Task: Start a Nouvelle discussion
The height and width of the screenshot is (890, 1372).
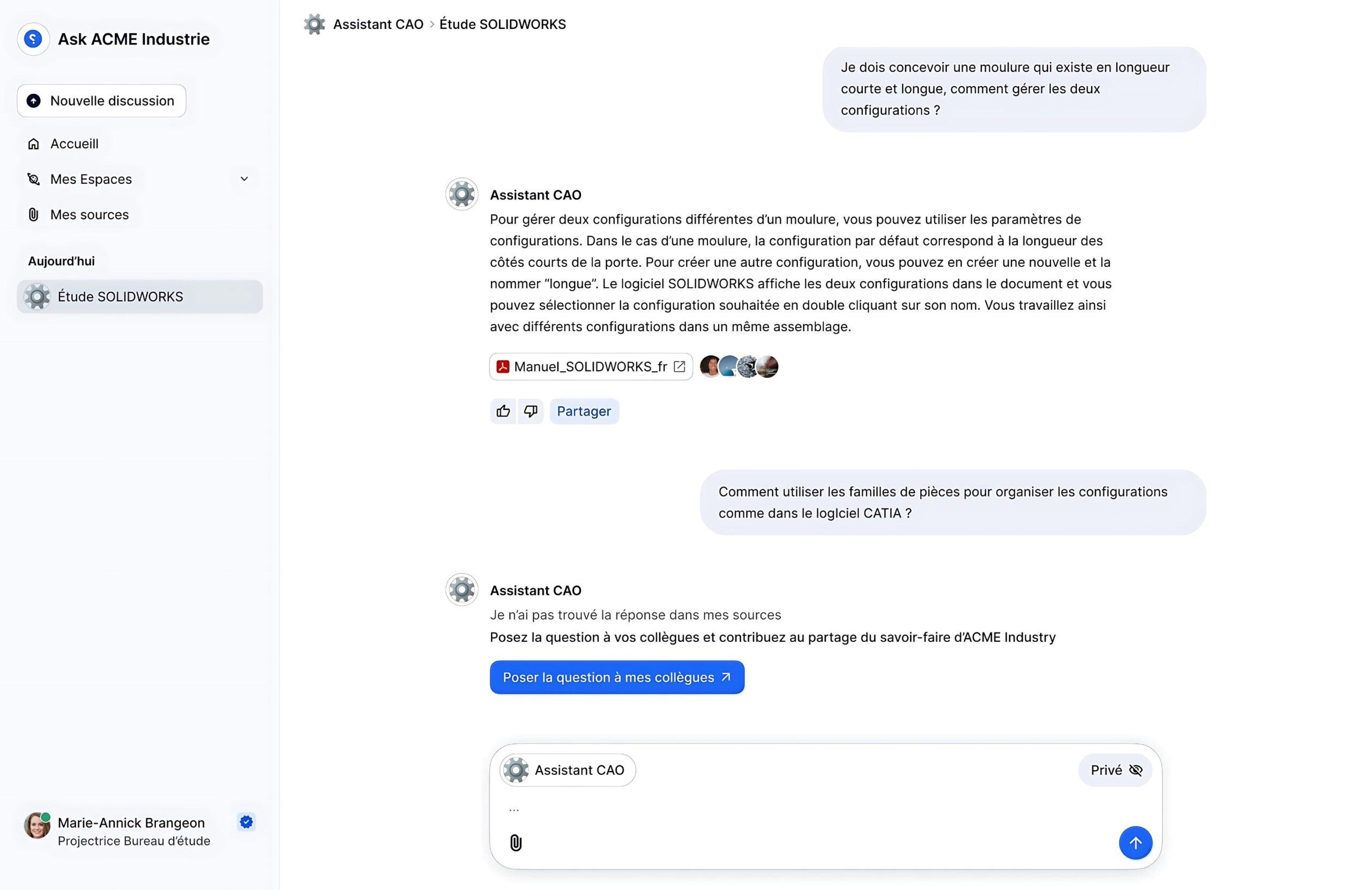Action: (x=101, y=101)
